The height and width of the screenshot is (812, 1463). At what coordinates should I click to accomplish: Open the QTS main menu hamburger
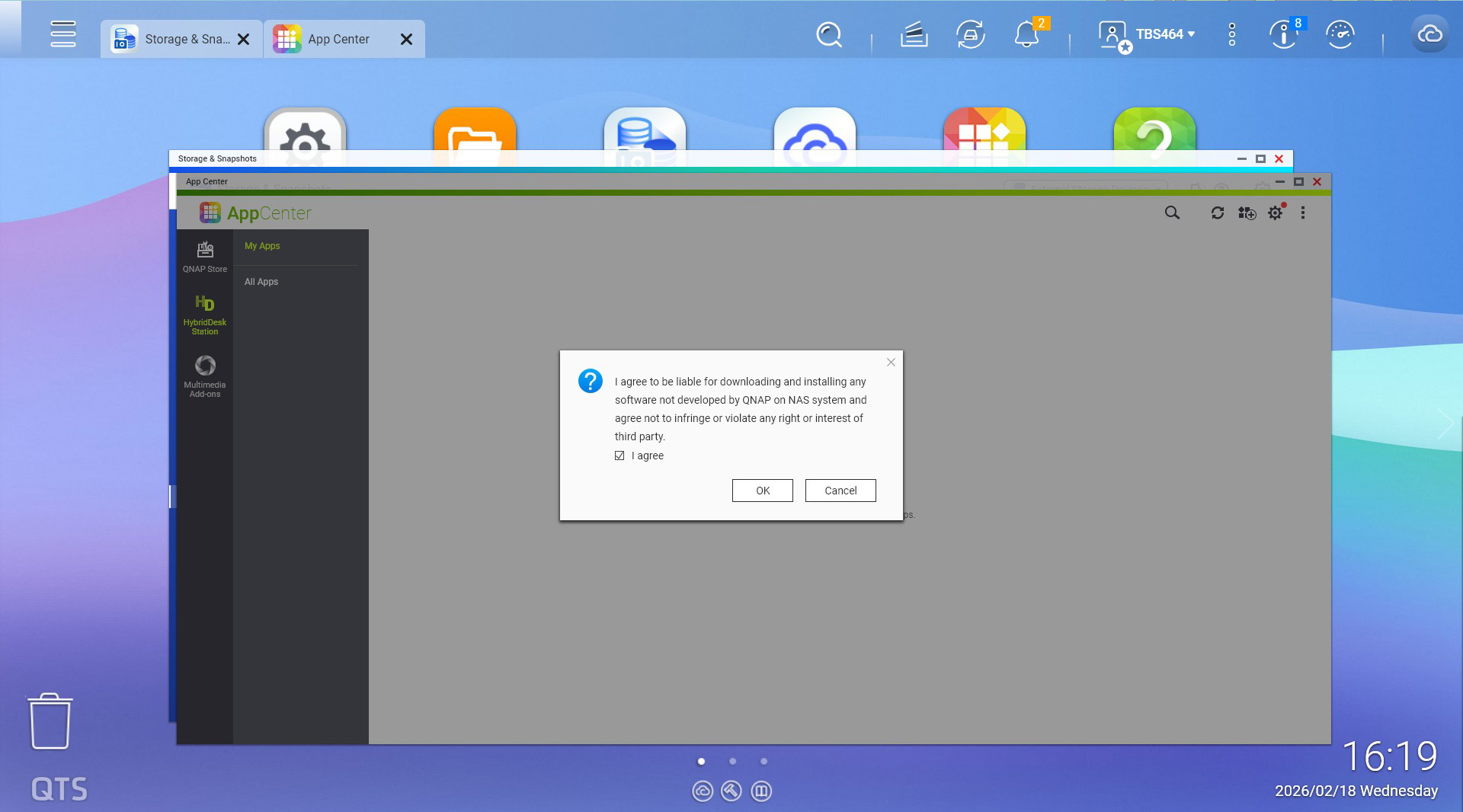pyautogui.click(x=62, y=34)
